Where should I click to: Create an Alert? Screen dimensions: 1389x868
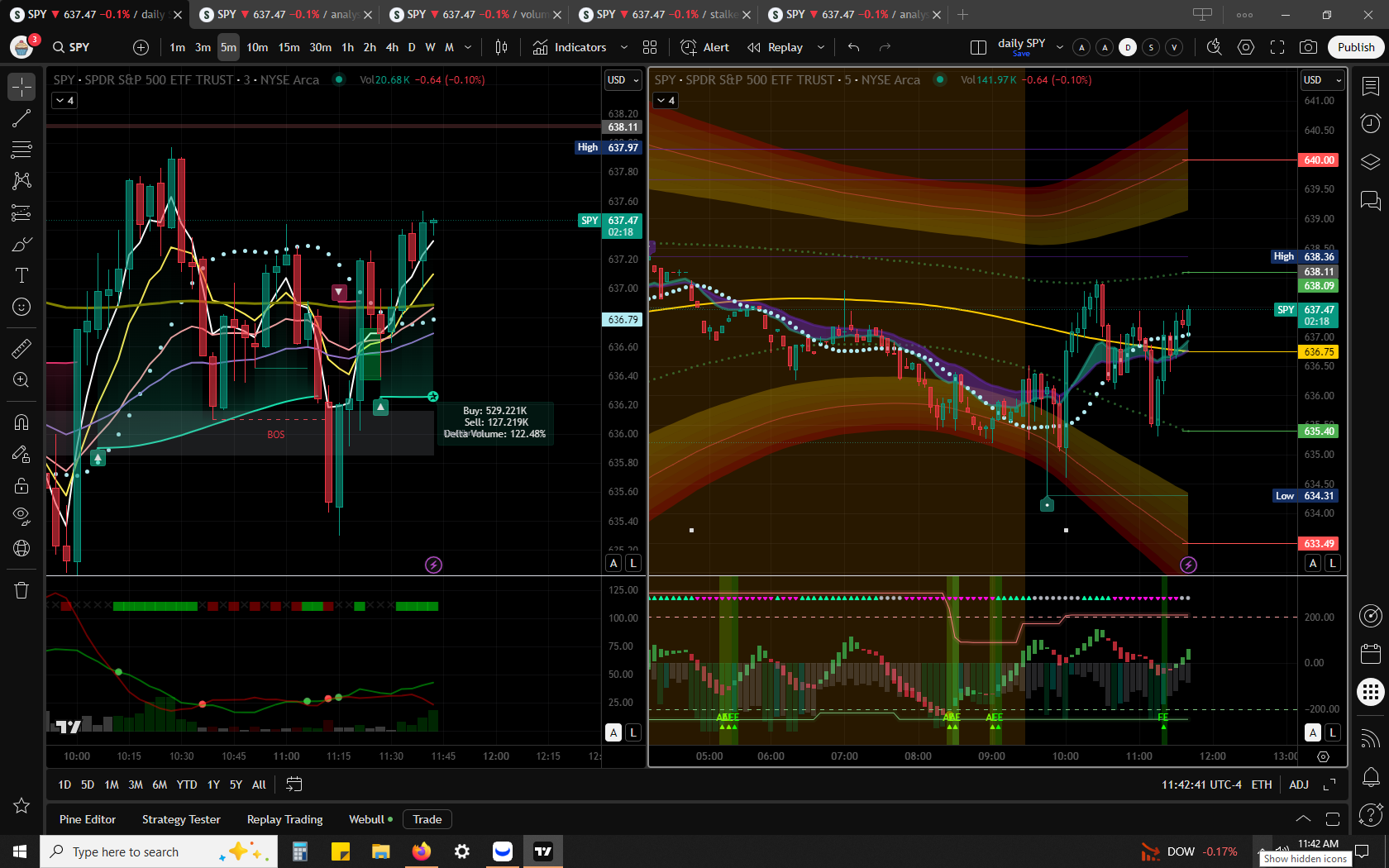click(x=704, y=47)
